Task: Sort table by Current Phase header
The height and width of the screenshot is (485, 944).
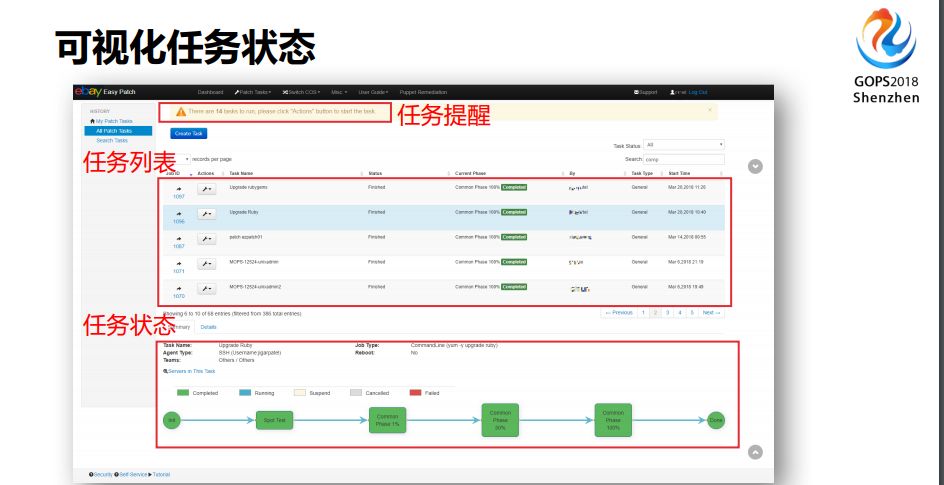Action: (x=470, y=173)
